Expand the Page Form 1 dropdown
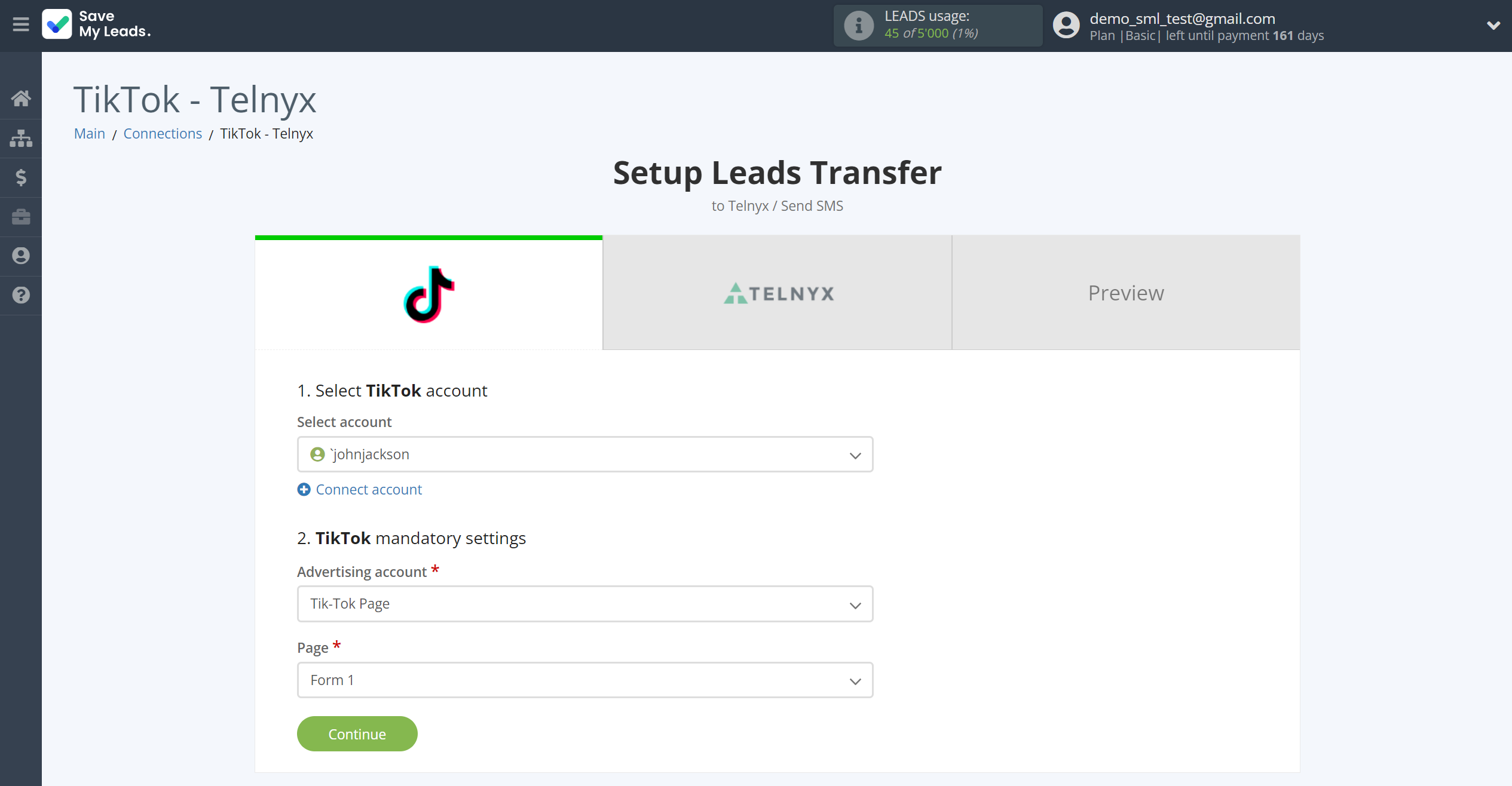This screenshot has width=1512, height=786. coord(855,680)
